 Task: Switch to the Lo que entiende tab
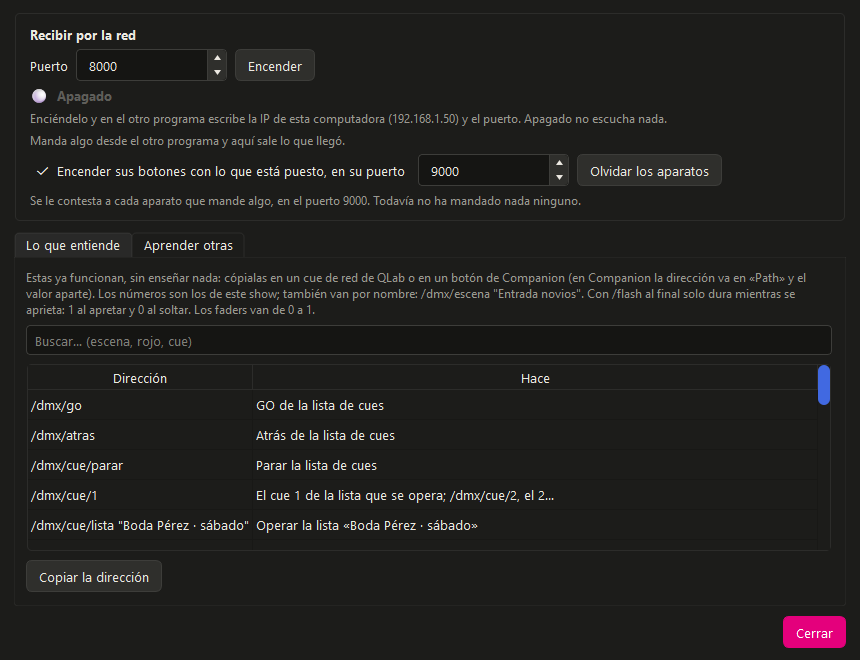73,245
